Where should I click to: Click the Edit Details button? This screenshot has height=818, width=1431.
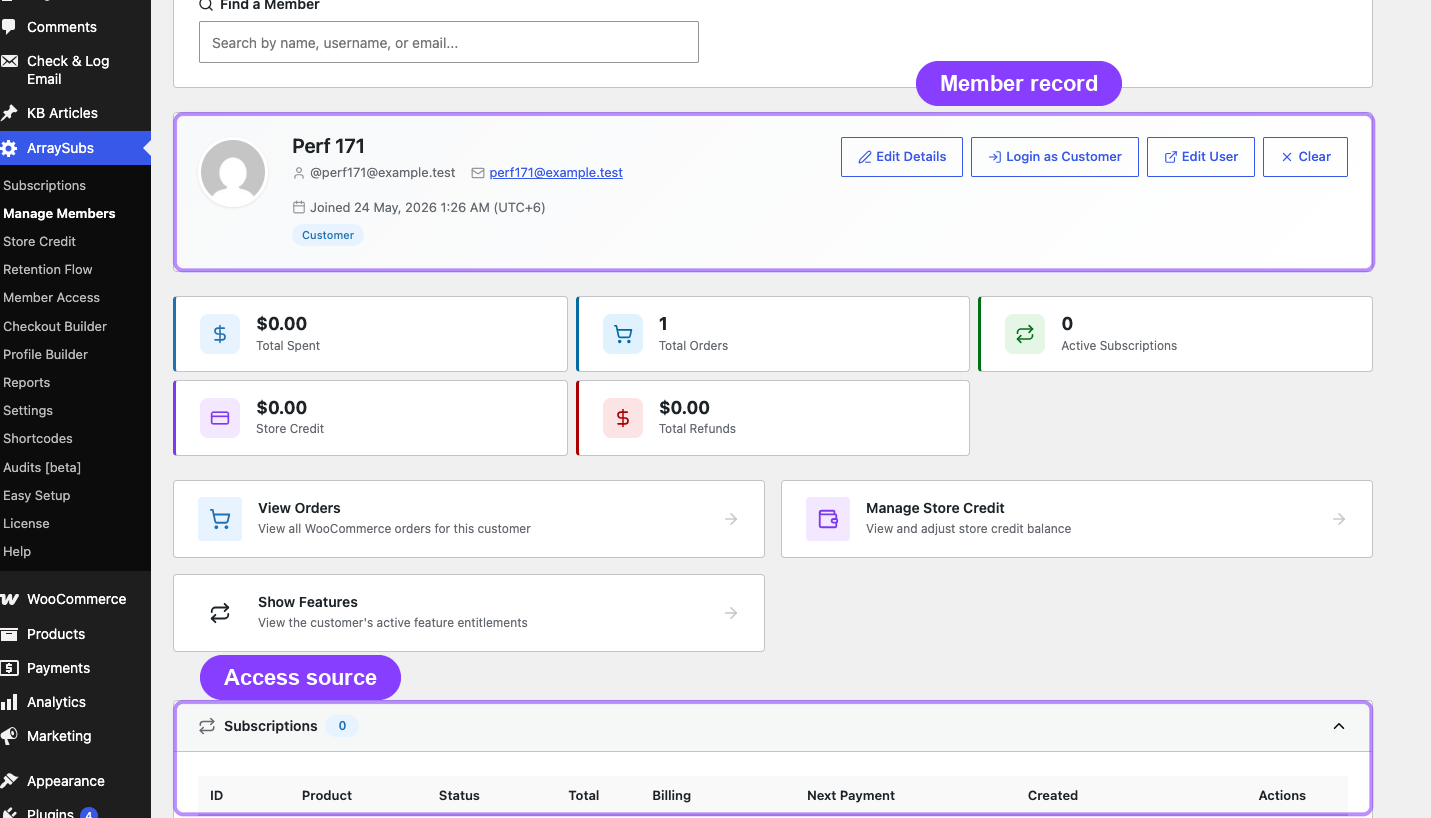click(902, 157)
